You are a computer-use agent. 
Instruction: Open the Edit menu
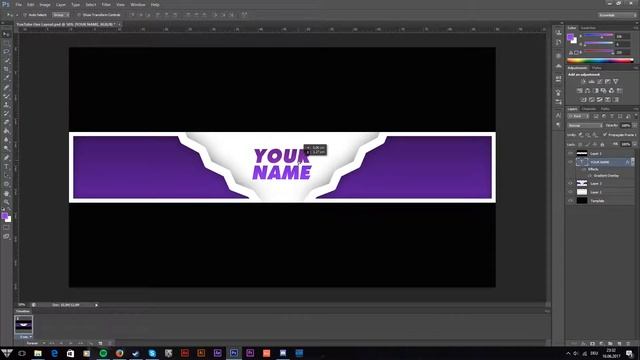(x=31, y=4)
